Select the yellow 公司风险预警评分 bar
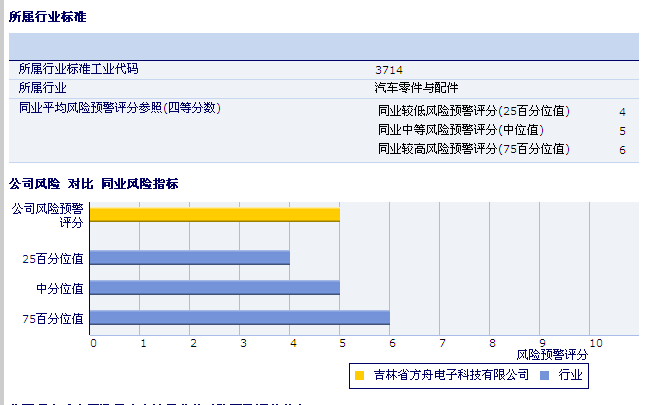Screen dimensions: 656x405 click(214, 214)
